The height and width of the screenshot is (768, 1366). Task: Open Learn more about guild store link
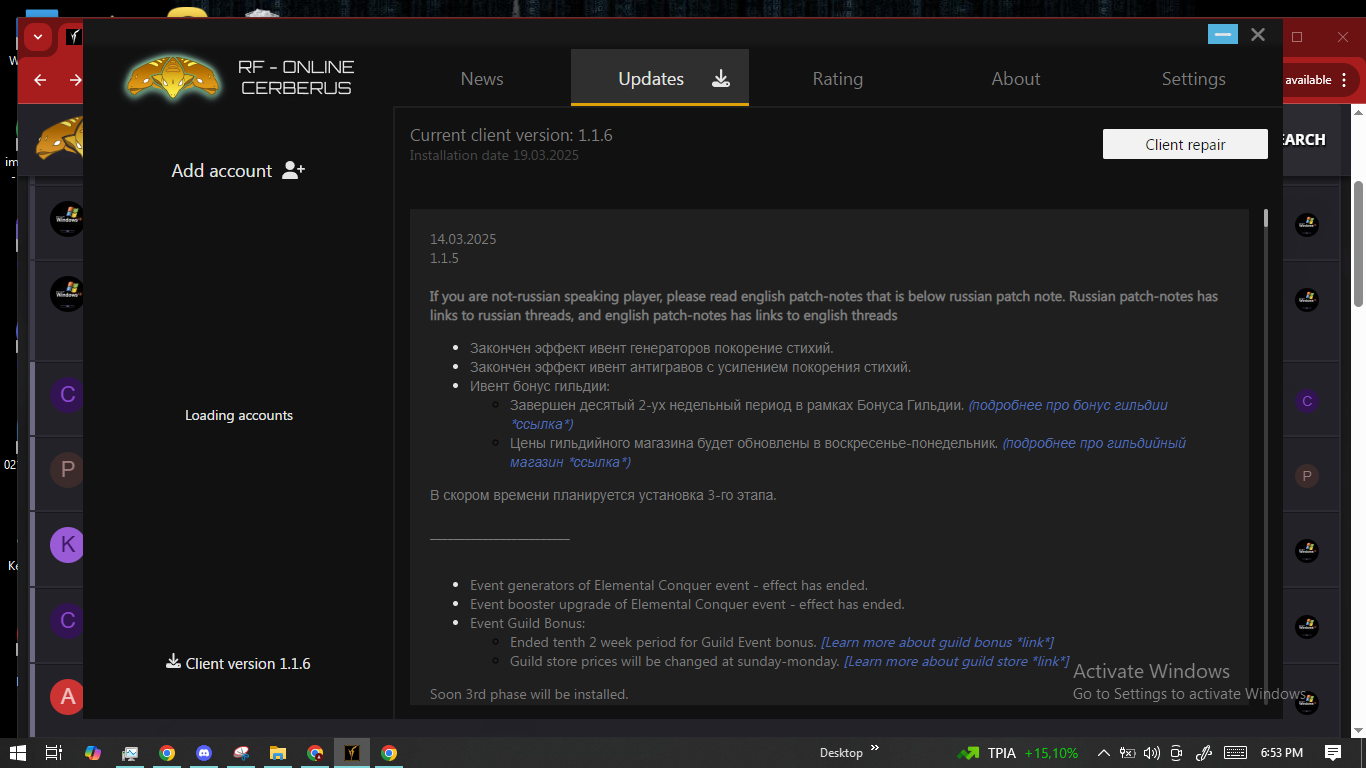tap(956, 661)
